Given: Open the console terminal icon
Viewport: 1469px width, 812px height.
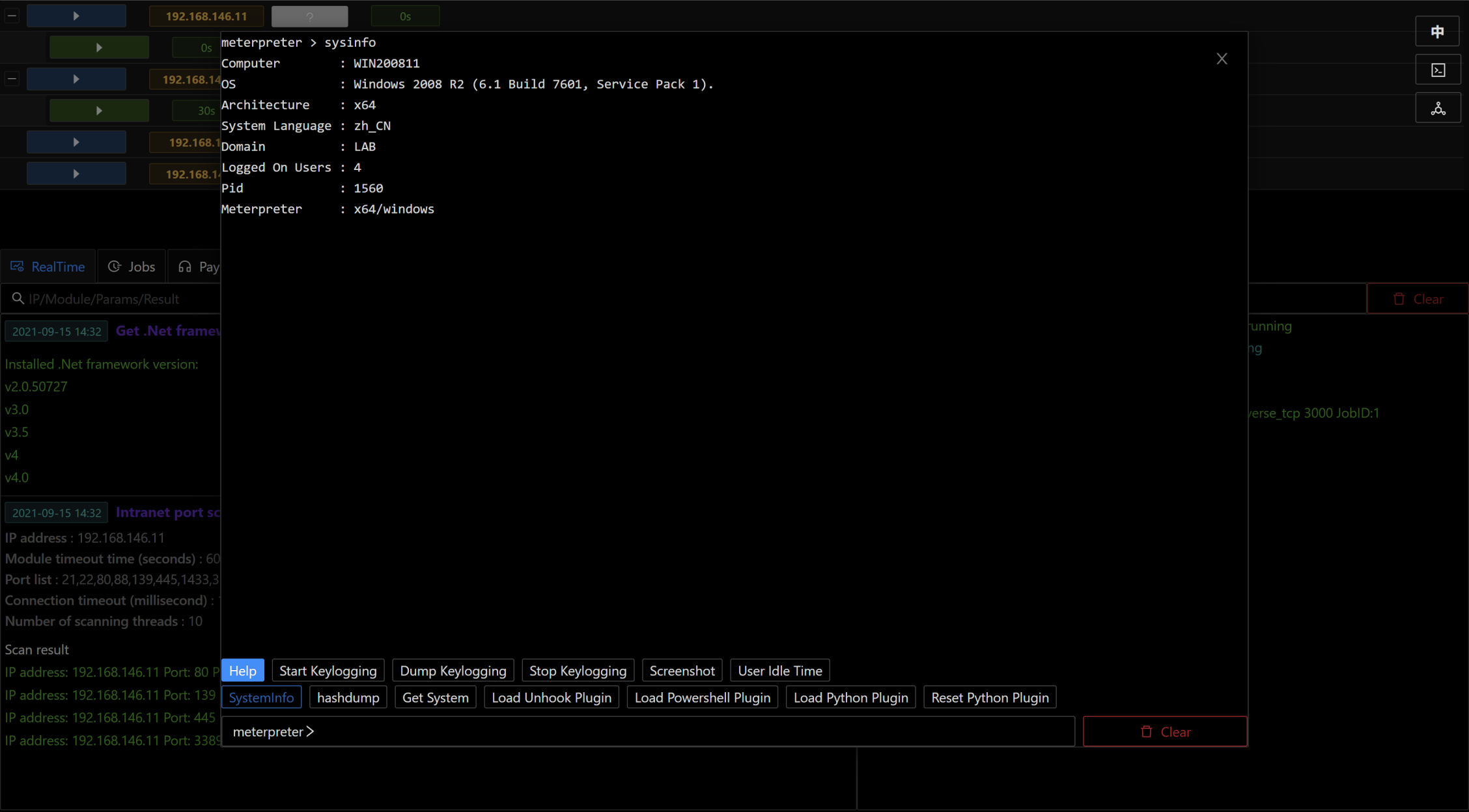Looking at the screenshot, I should coord(1438,70).
